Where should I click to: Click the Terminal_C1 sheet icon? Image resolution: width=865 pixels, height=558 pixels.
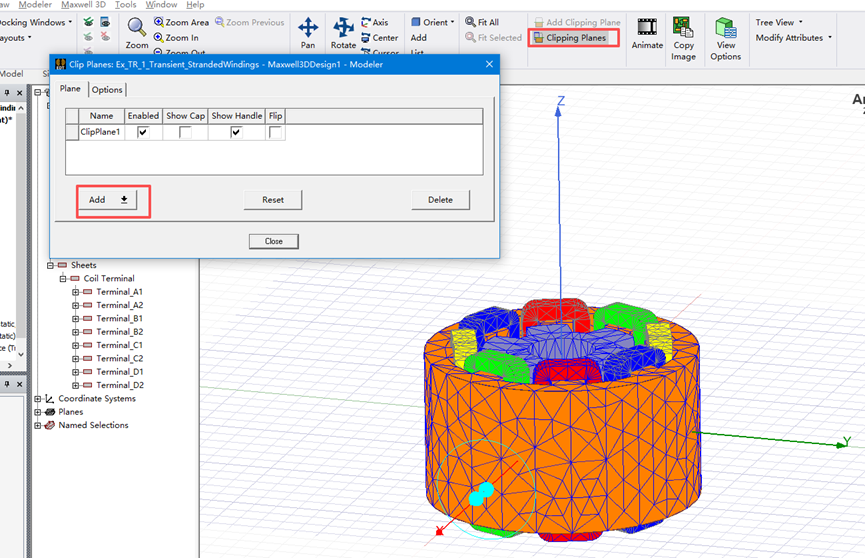tap(87, 345)
